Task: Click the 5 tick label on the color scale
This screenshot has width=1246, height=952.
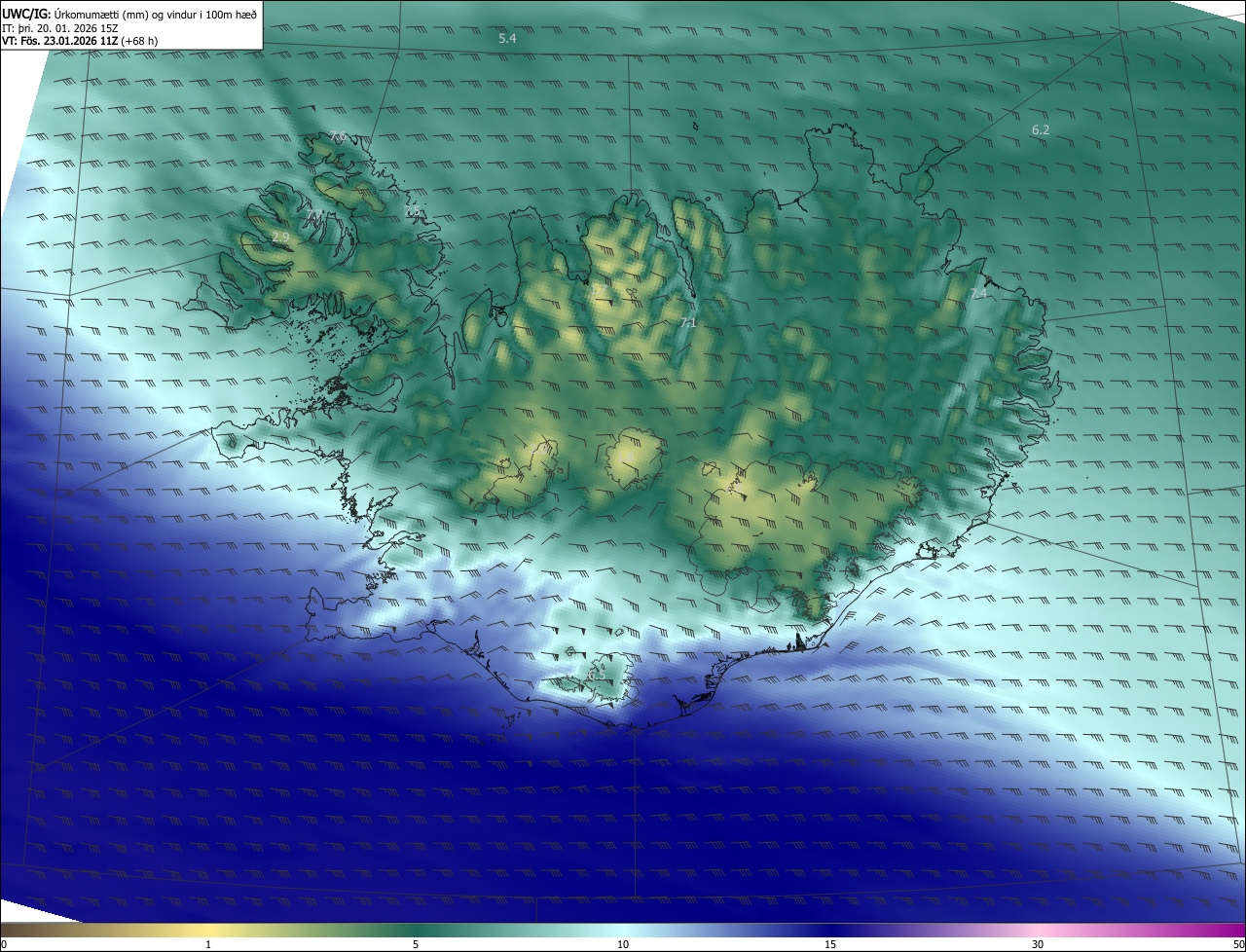Action: pyautogui.click(x=416, y=944)
